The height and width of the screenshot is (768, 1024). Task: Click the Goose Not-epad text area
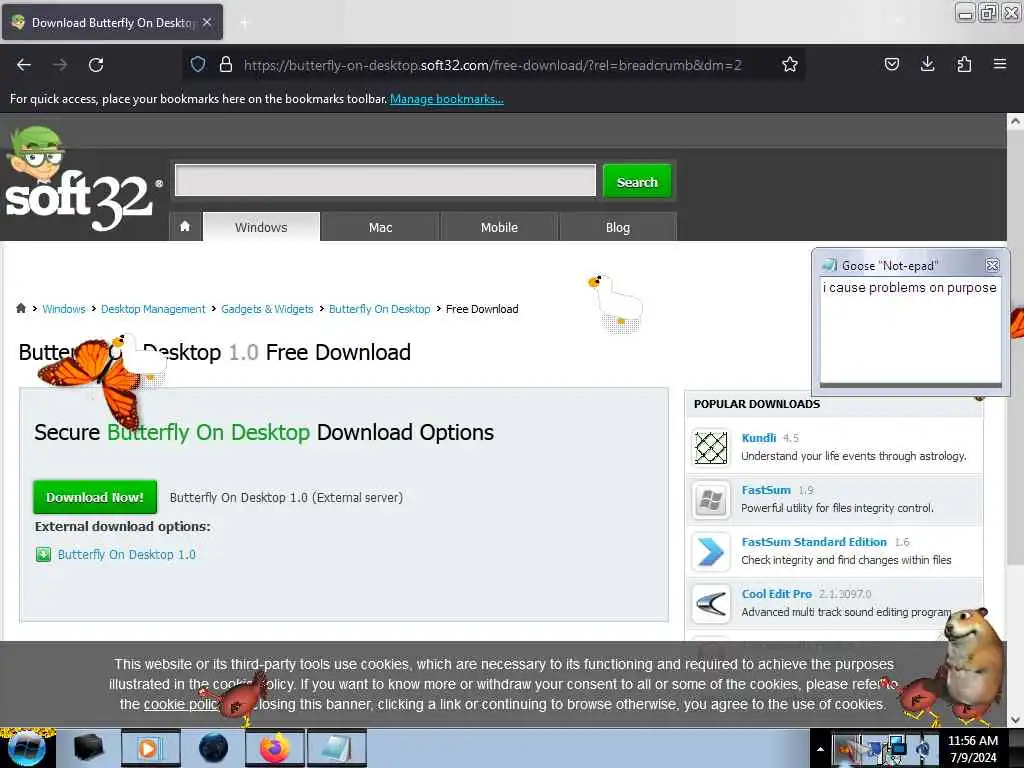pos(910,330)
